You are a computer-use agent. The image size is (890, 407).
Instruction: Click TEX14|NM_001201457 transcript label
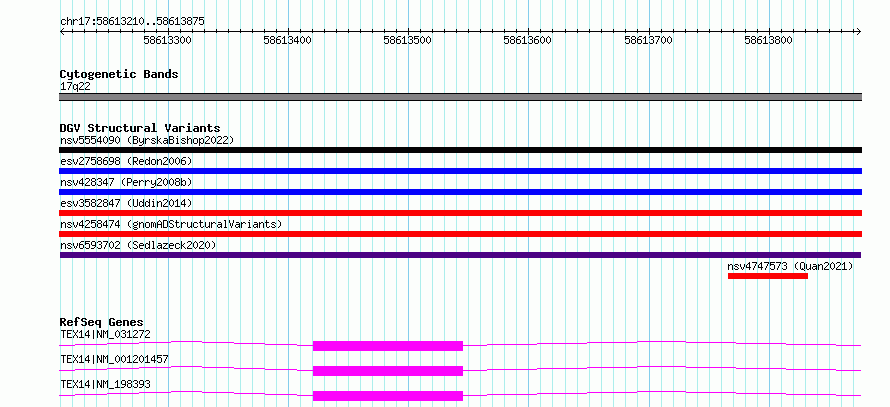pyautogui.click(x=114, y=359)
